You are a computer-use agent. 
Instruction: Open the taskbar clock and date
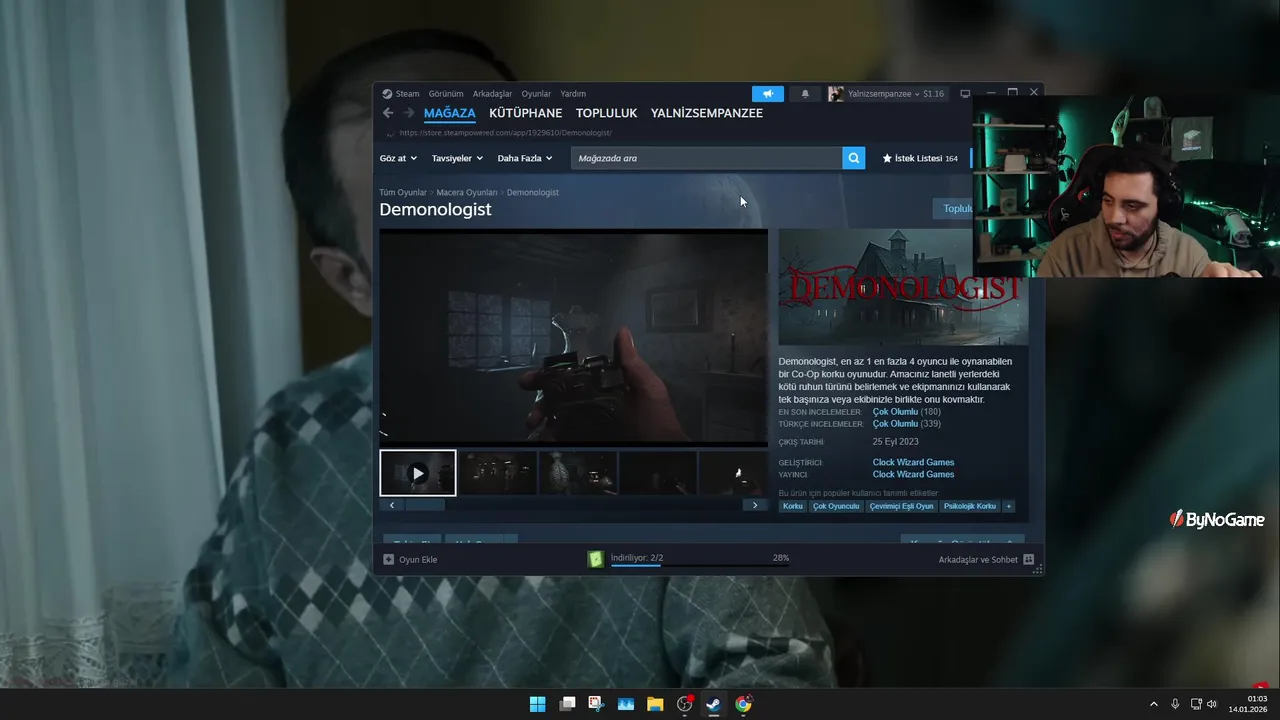coord(1247,704)
